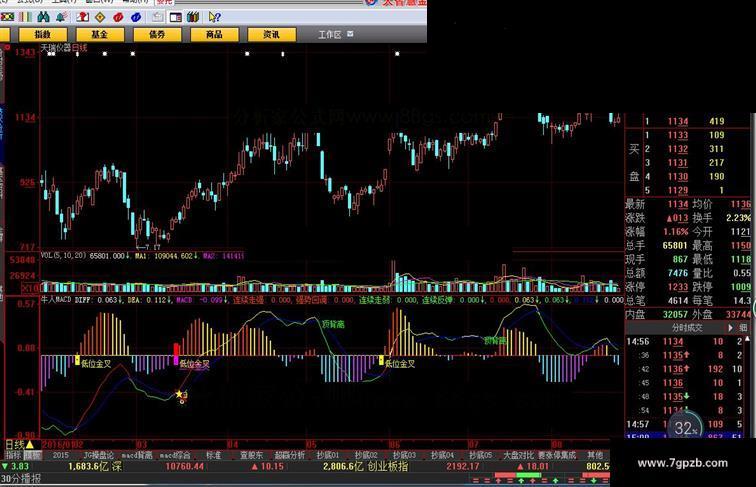The height and width of the screenshot is (487, 756).
Task: Click the scroll-up arrow in trades list
Action: pyautogui.click(x=747, y=339)
